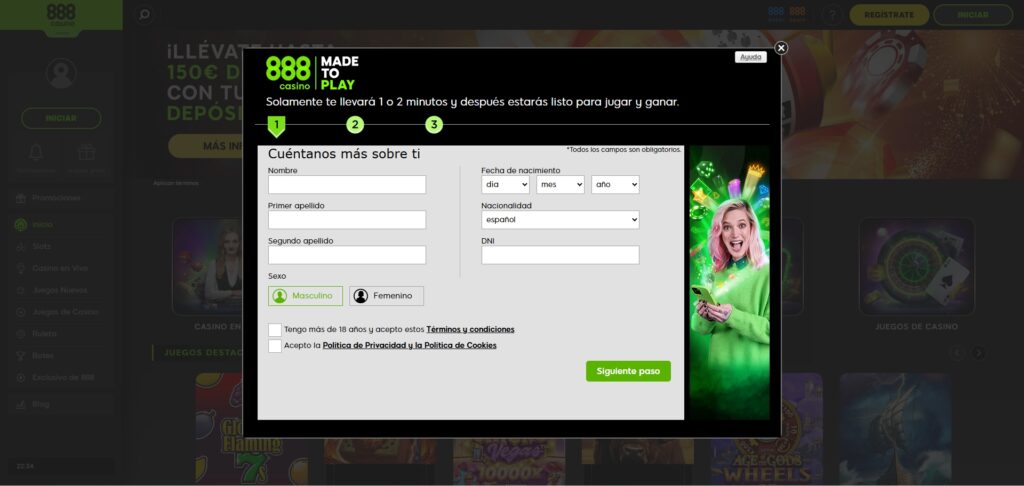
Task: Open the mes dropdown
Action: [x=560, y=184]
